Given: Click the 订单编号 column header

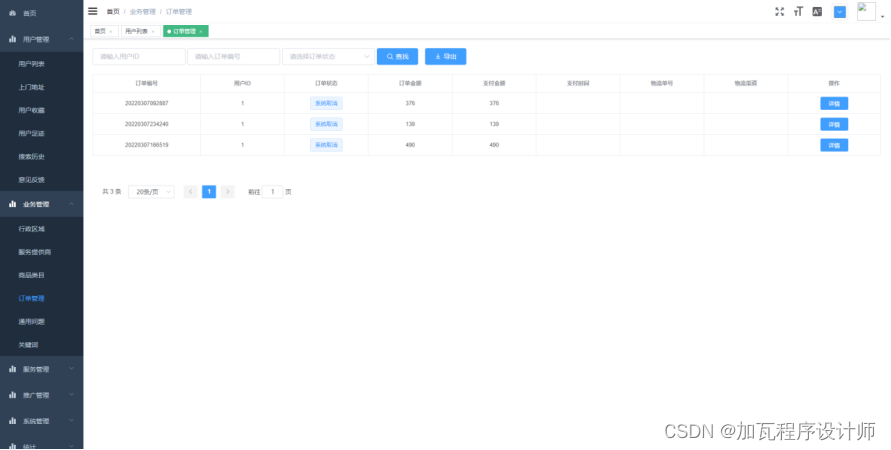Looking at the screenshot, I should click(147, 83).
